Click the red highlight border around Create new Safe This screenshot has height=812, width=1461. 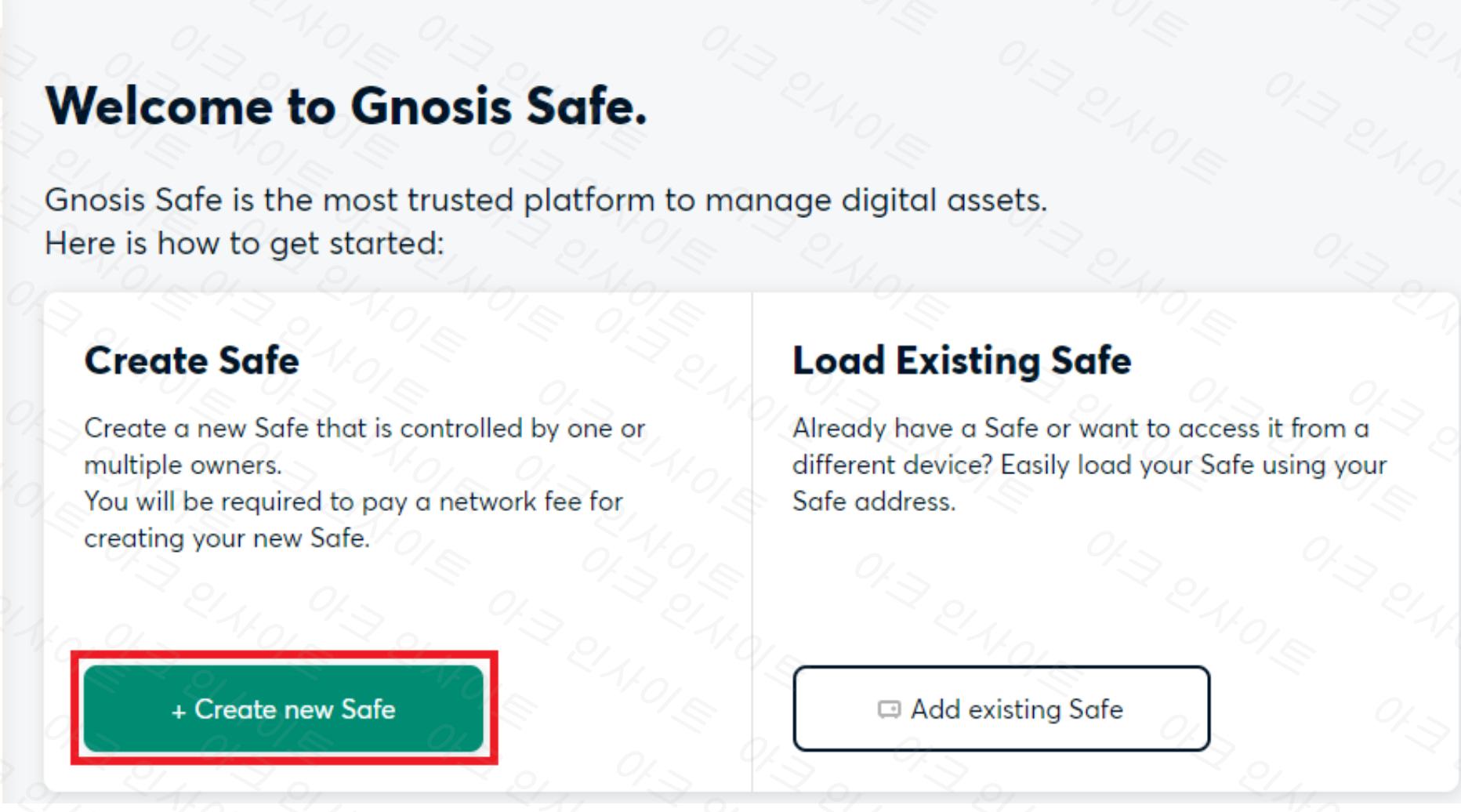click(x=284, y=654)
